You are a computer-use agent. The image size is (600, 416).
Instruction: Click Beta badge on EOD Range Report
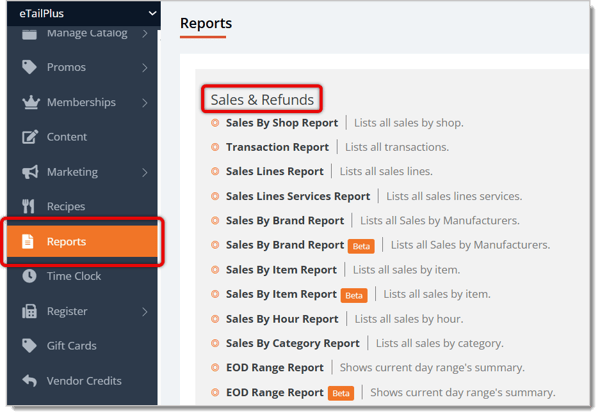(x=341, y=393)
